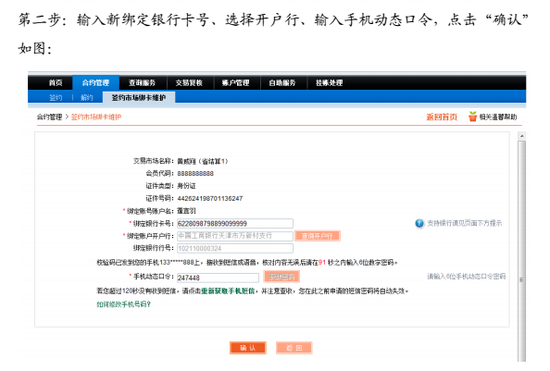The width and height of the screenshot is (550, 371).
Task: Click the orange 签约市场绑卡维护 breadcrumb
Action: coord(96,117)
